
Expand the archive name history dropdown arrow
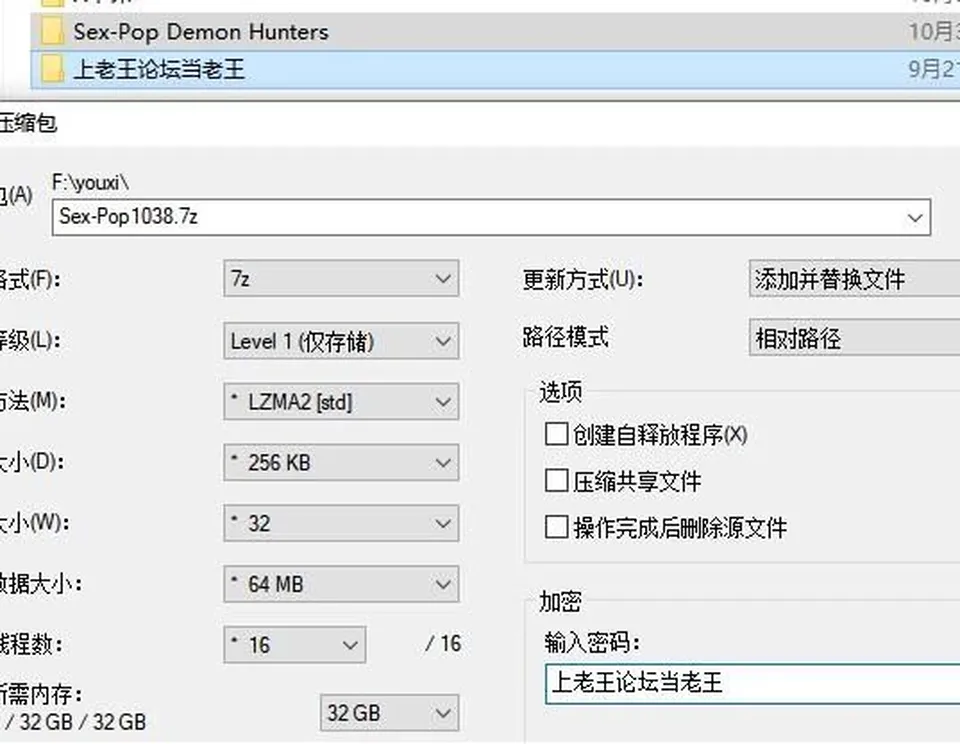click(915, 217)
